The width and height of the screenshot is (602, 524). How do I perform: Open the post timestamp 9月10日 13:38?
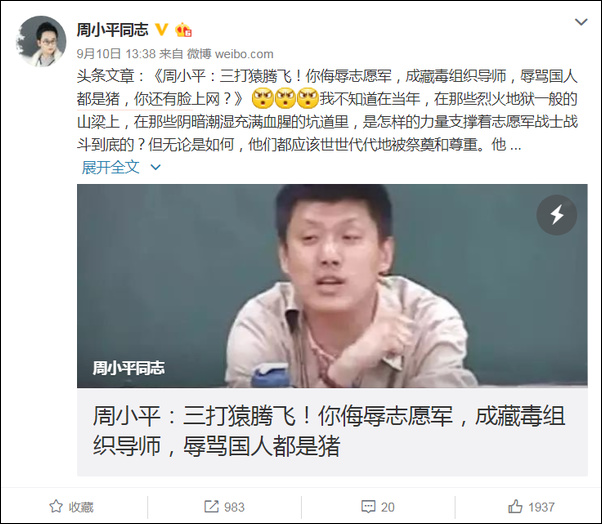tap(116, 54)
